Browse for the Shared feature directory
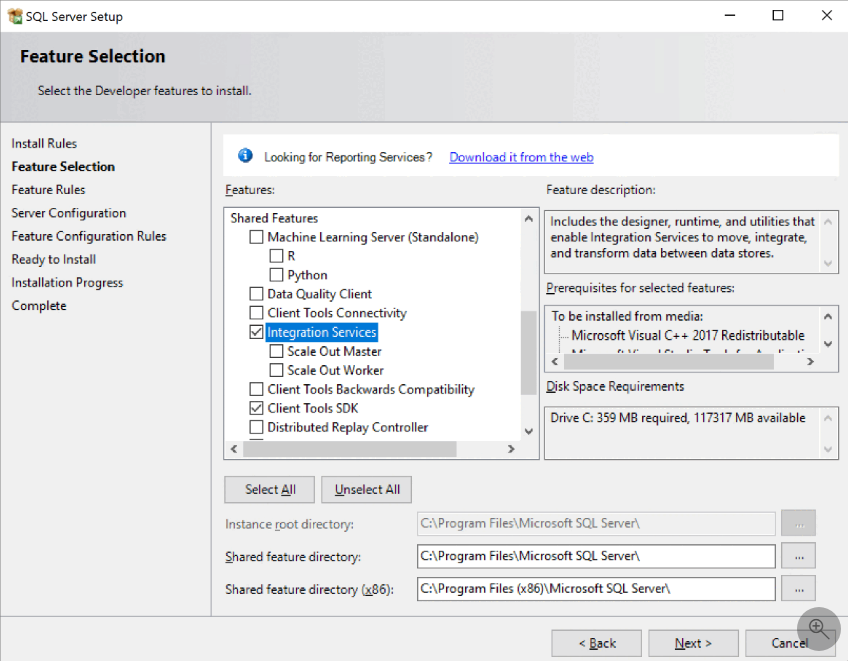 click(799, 556)
